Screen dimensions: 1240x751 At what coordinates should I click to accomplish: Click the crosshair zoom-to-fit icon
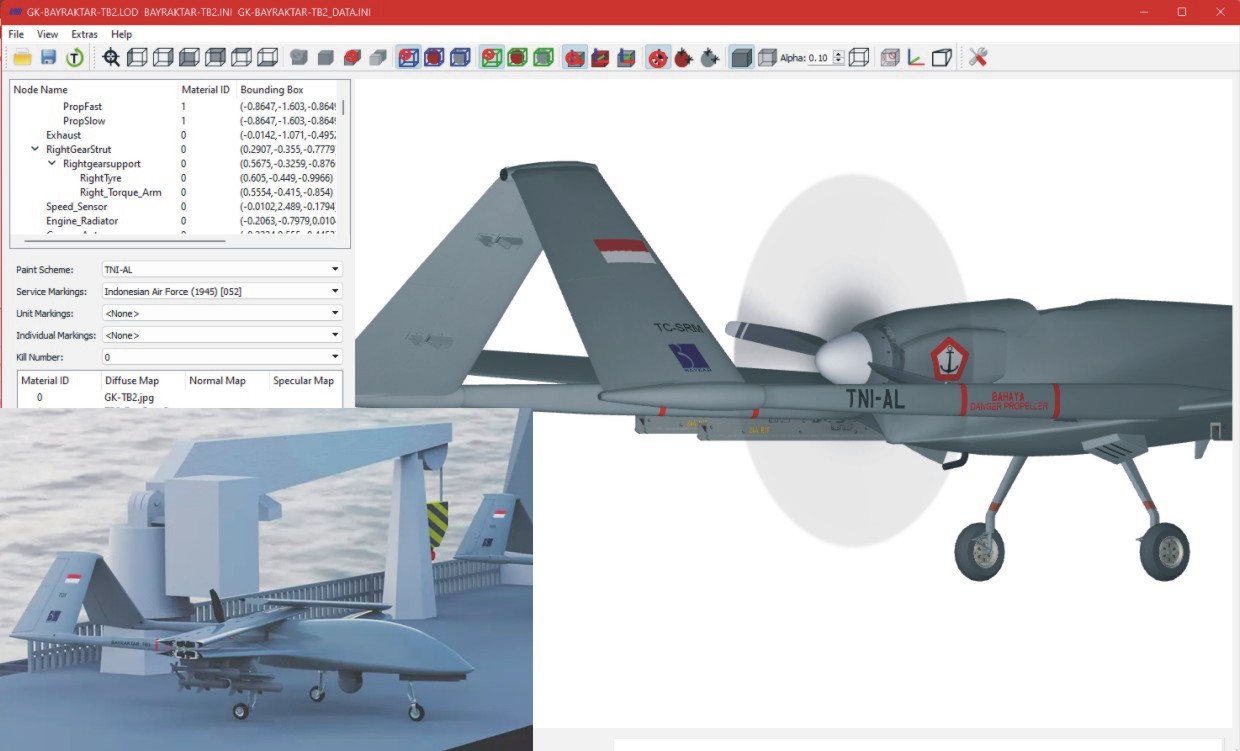click(111, 58)
